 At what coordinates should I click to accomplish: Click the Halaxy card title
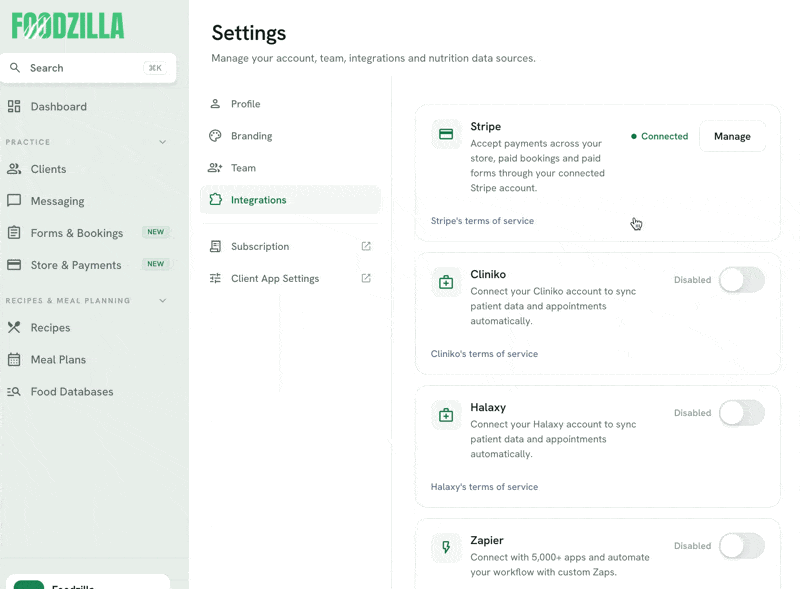coord(488,407)
